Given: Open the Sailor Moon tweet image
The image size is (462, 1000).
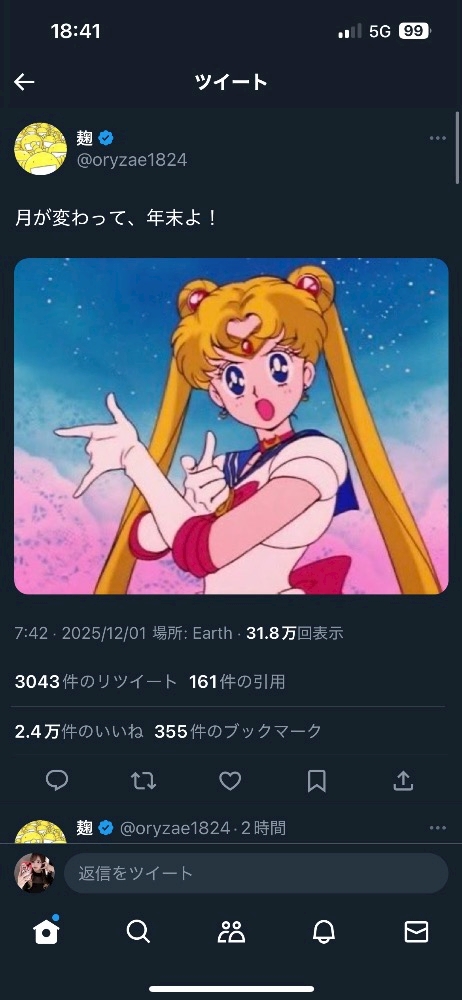Looking at the screenshot, I should click(x=231, y=426).
